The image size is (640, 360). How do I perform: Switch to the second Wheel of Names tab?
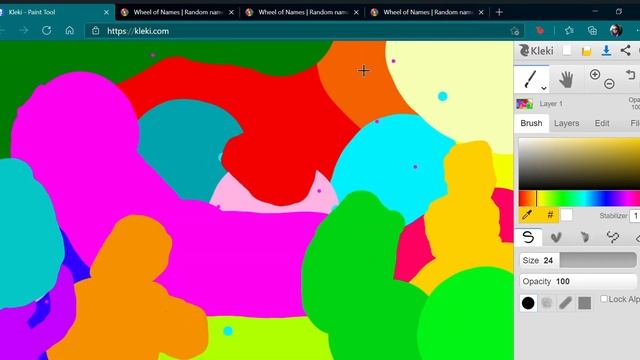pos(302,12)
